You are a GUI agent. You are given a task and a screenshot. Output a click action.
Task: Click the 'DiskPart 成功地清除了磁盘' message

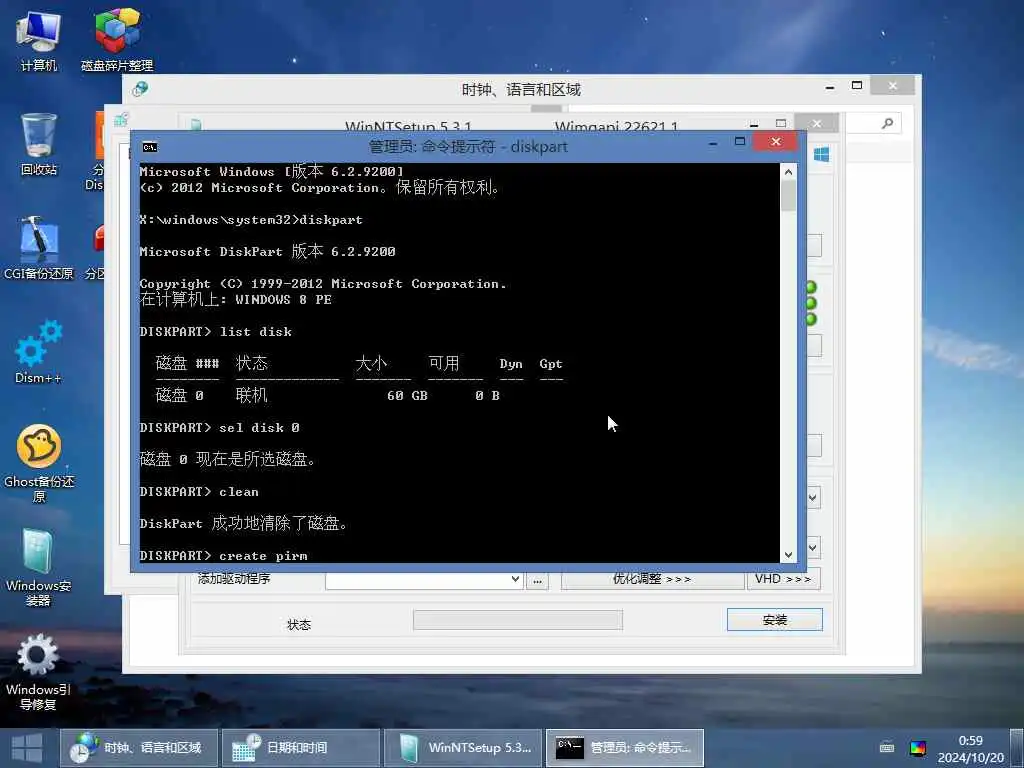(x=244, y=524)
